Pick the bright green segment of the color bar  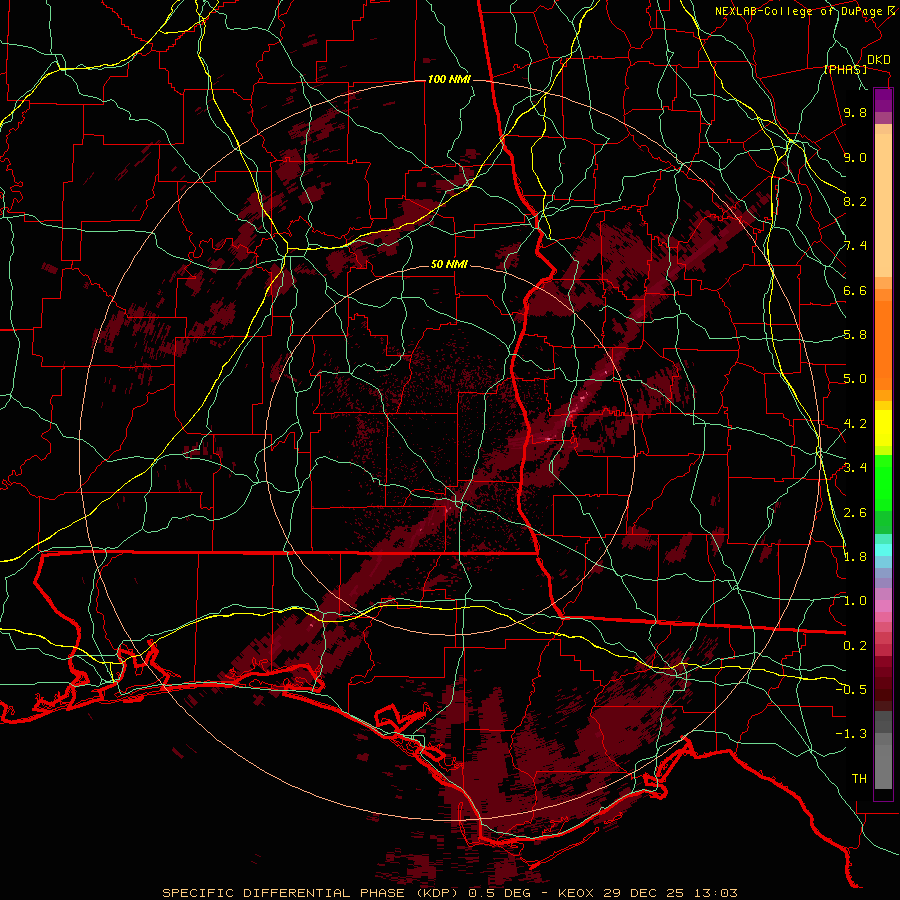coord(883,483)
